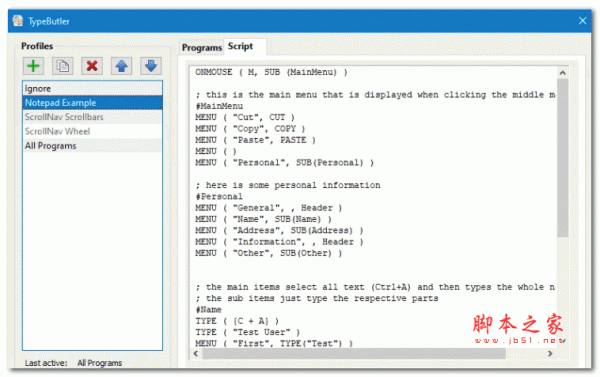Click the TYPE ( "Test User" ) line
Viewport: 600px width, 377px height.
(x=248, y=332)
